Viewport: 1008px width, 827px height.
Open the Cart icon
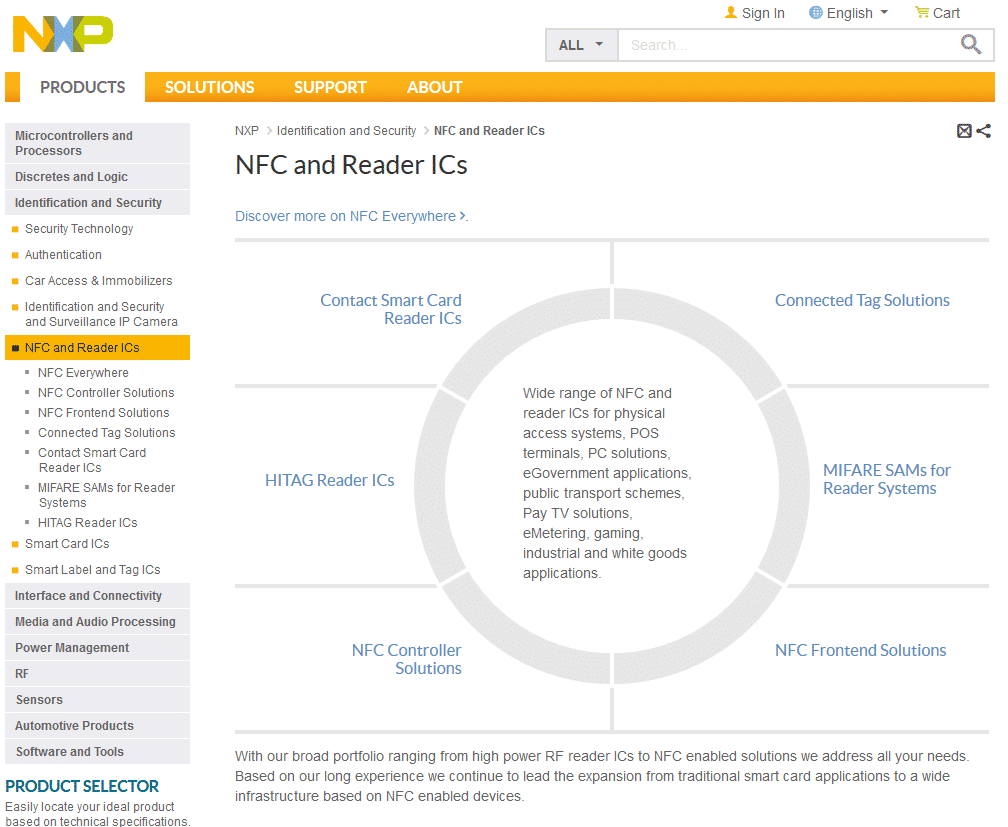[921, 12]
